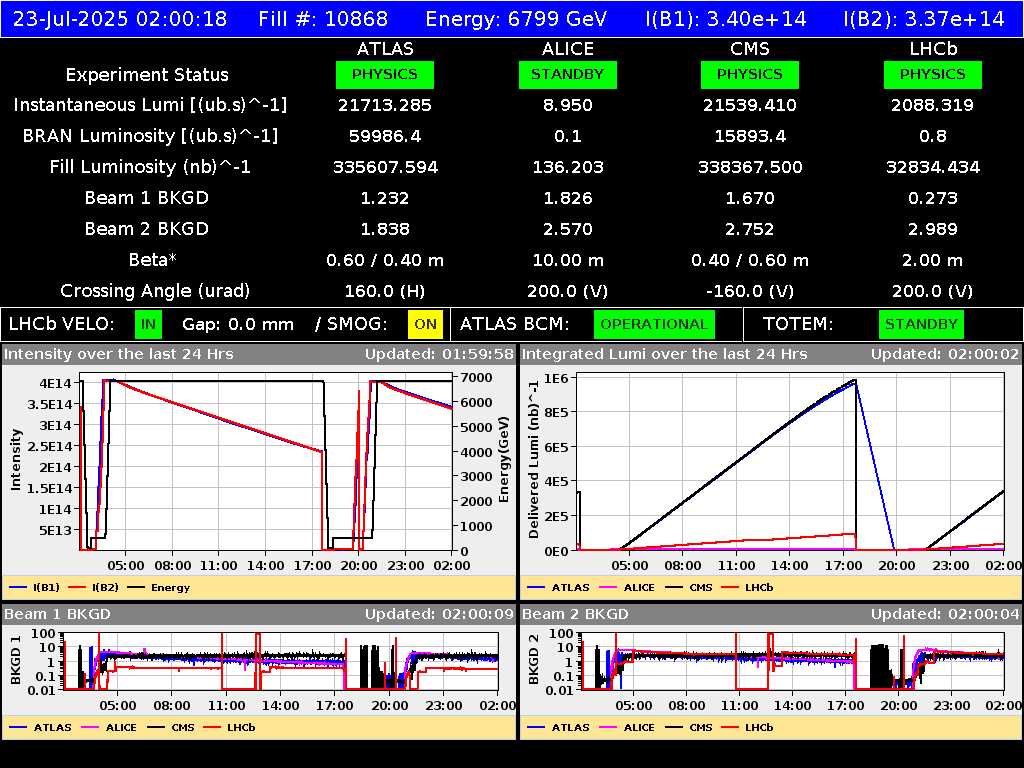
Task: Click the Beam 2 BKGD Updated: 02:00:04 timestamp
Action: pos(945,614)
